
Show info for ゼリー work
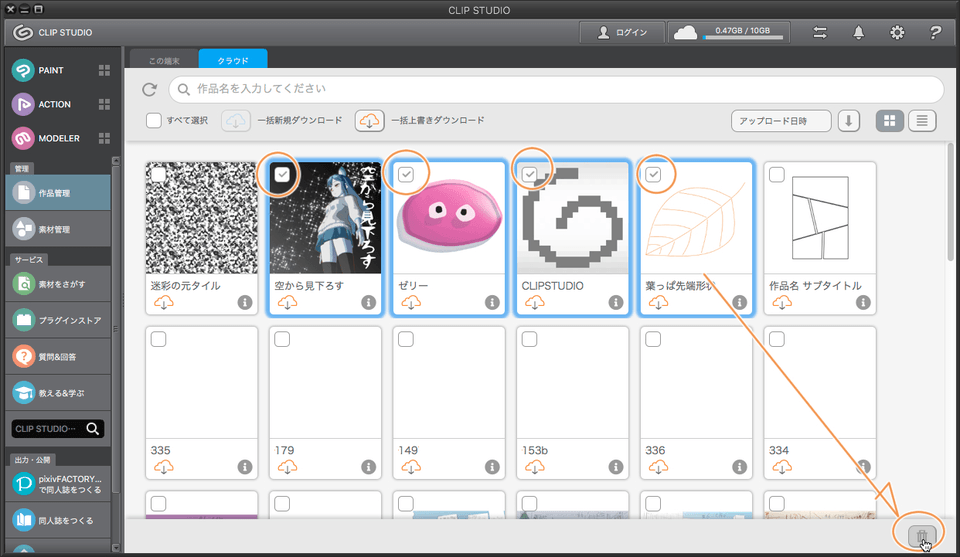tap(491, 302)
